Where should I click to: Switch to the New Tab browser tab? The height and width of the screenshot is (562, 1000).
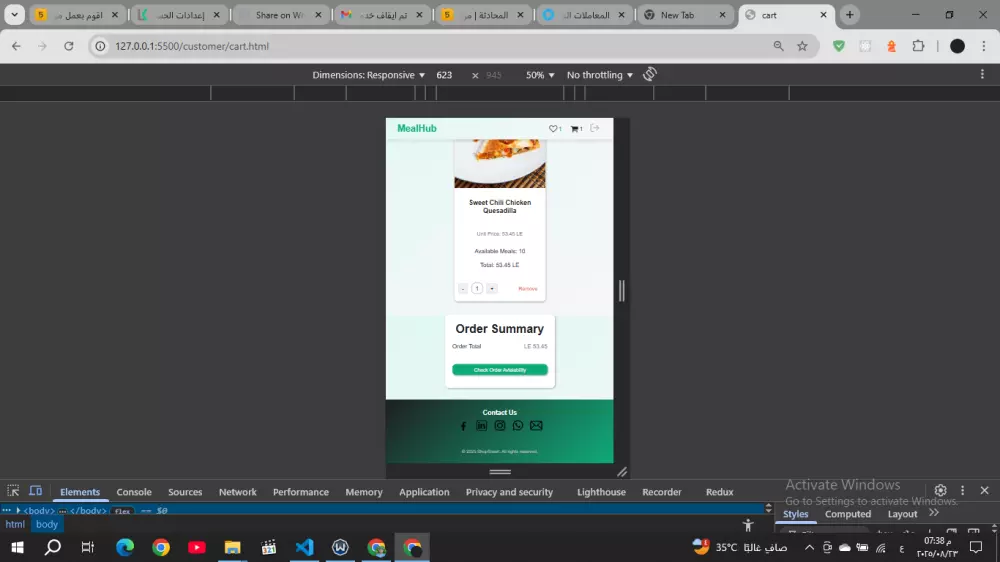tap(685, 15)
